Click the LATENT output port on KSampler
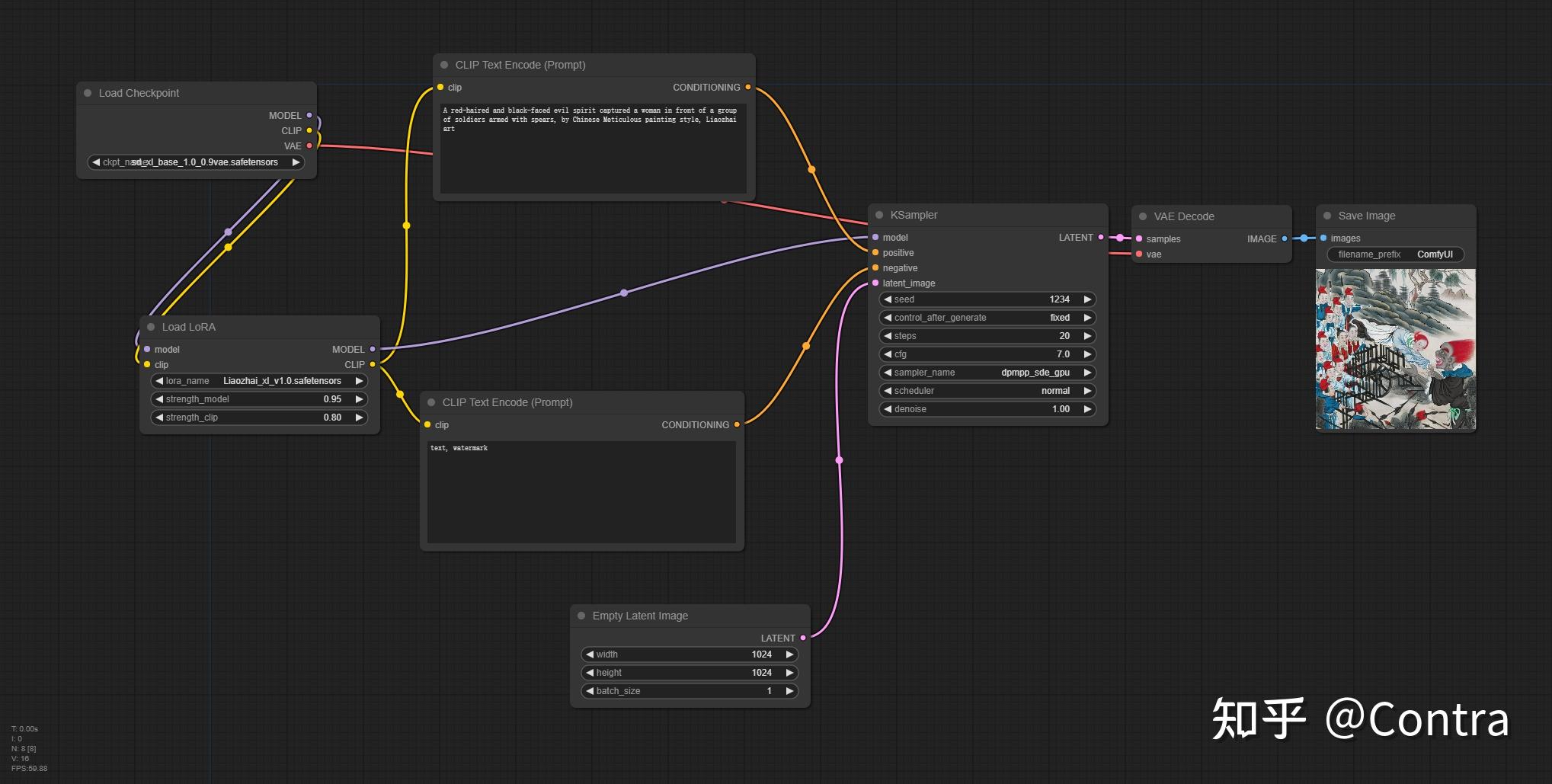Image resolution: width=1552 pixels, height=784 pixels. 1101,237
